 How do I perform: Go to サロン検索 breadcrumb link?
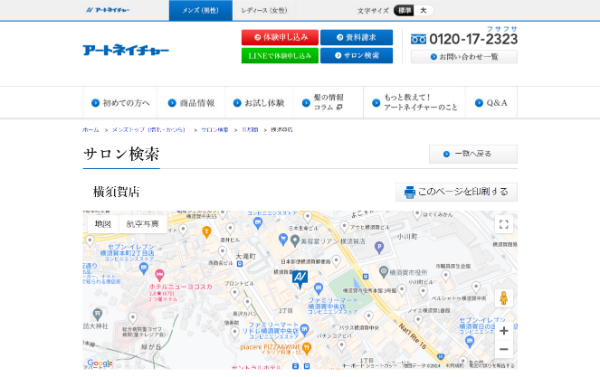(x=215, y=130)
